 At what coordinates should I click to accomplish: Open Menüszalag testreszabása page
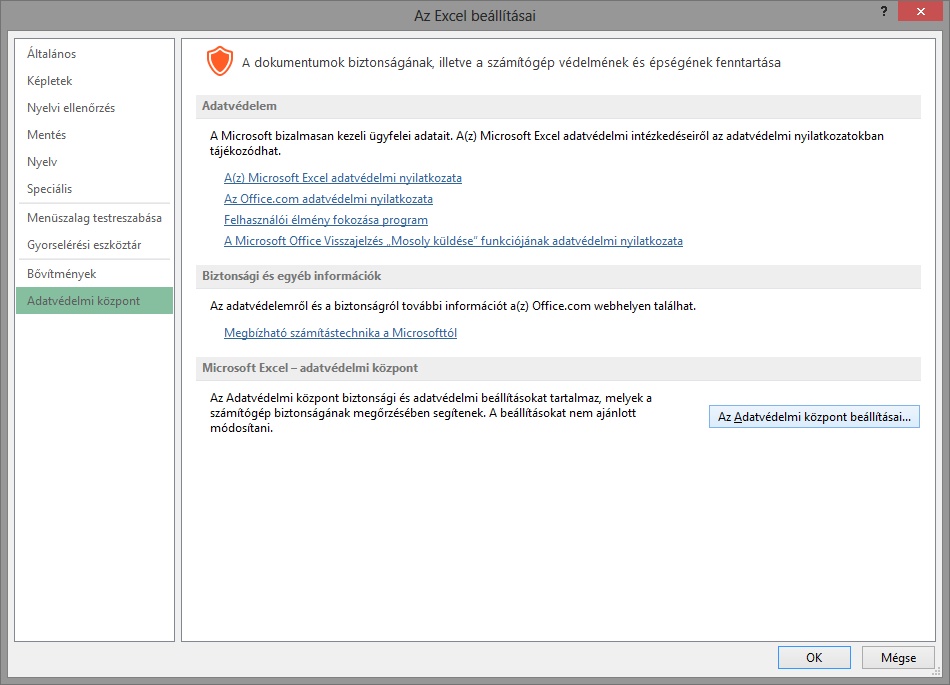[94, 217]
